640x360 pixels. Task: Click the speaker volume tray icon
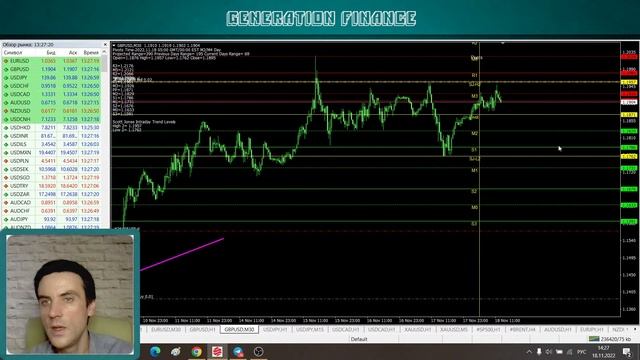coord(549,351)
